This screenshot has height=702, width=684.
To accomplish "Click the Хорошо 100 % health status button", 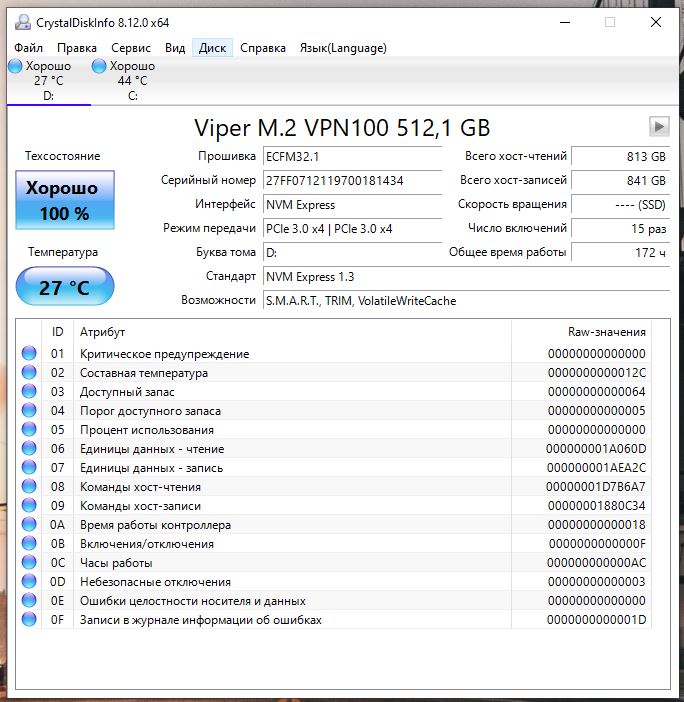I will coord(65,200).
